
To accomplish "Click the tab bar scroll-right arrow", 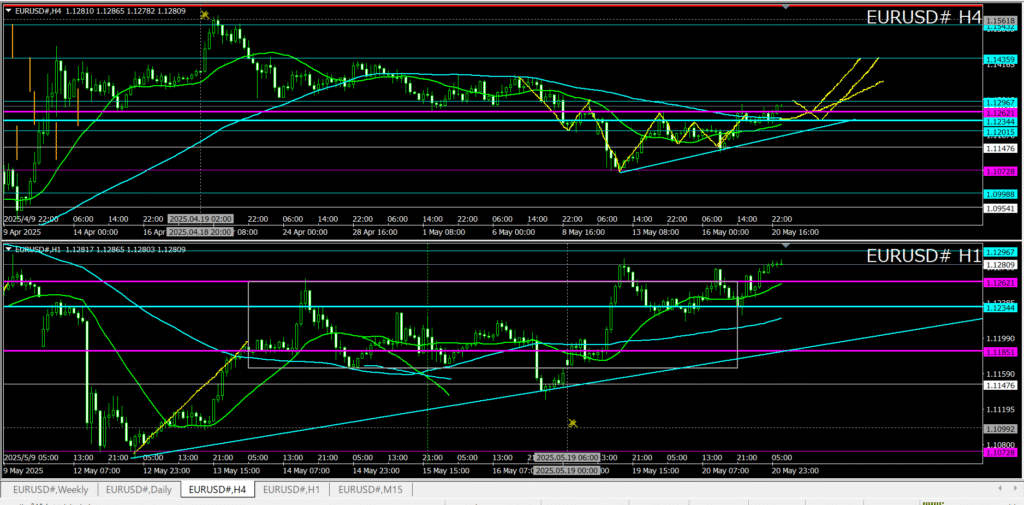I will (x=1015, y=489).
